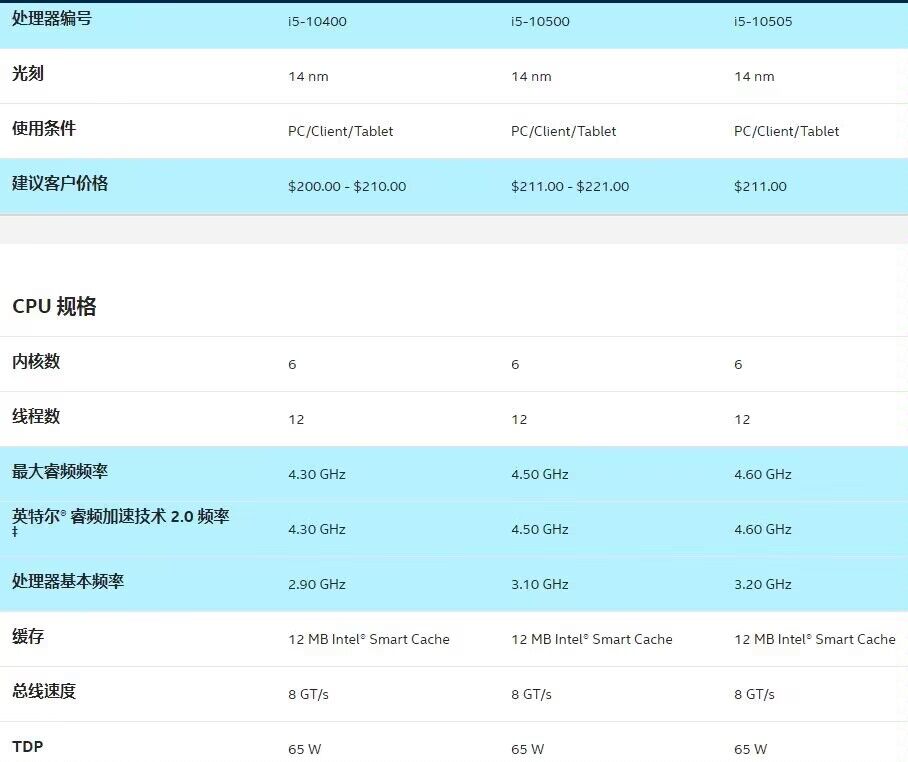The image size is (908, 762).
Task: Select the 处理器基本频率 row label
Action: [68, 581]
